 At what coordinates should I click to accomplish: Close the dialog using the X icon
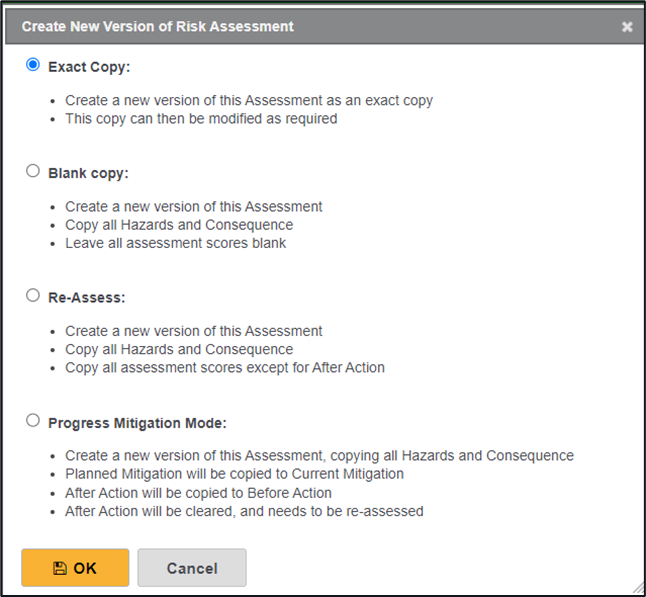(627, 27)
